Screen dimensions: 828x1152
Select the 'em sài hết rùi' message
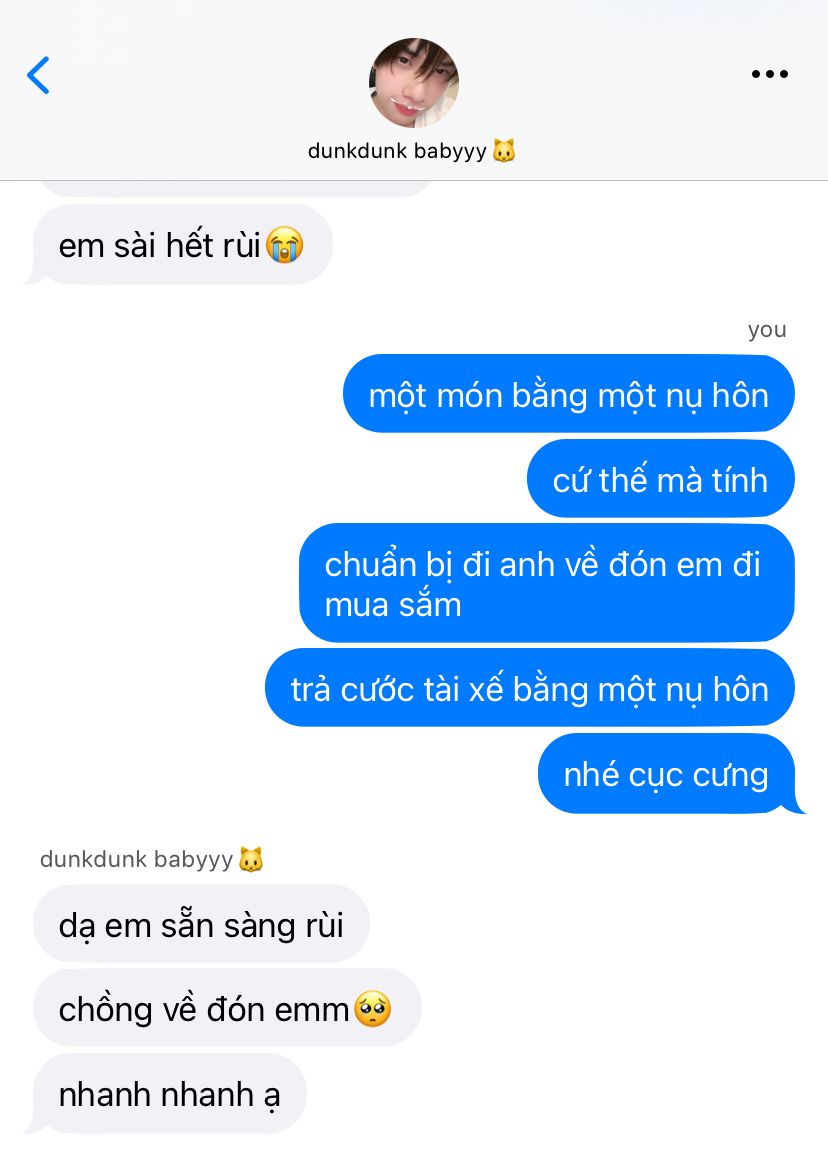181,245
